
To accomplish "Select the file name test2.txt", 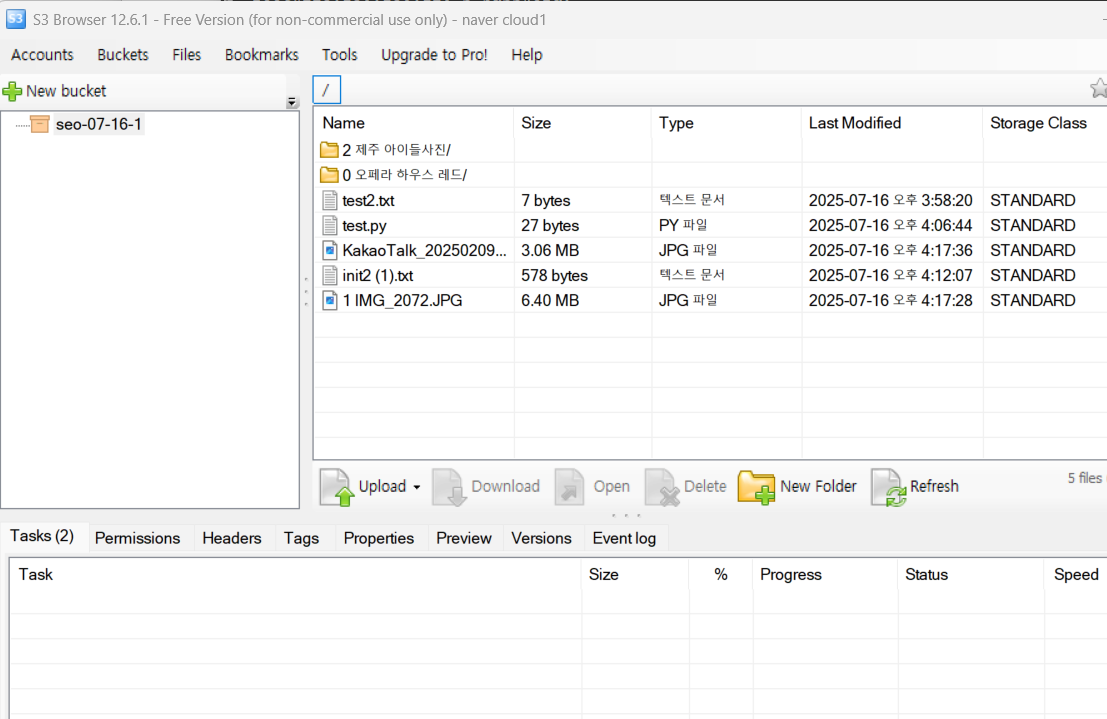I will [x=369, y=201].
